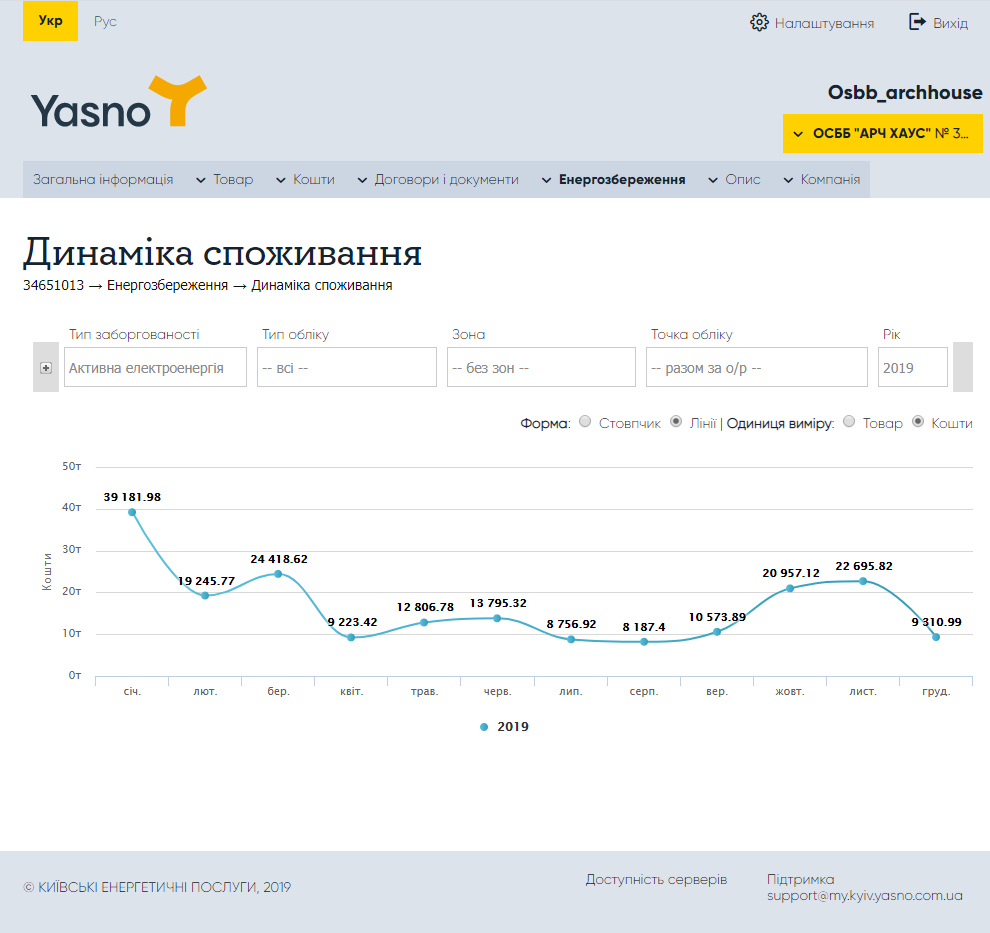Choose Кошти as unit of measure
990x933 pixels.
point(919,422)
